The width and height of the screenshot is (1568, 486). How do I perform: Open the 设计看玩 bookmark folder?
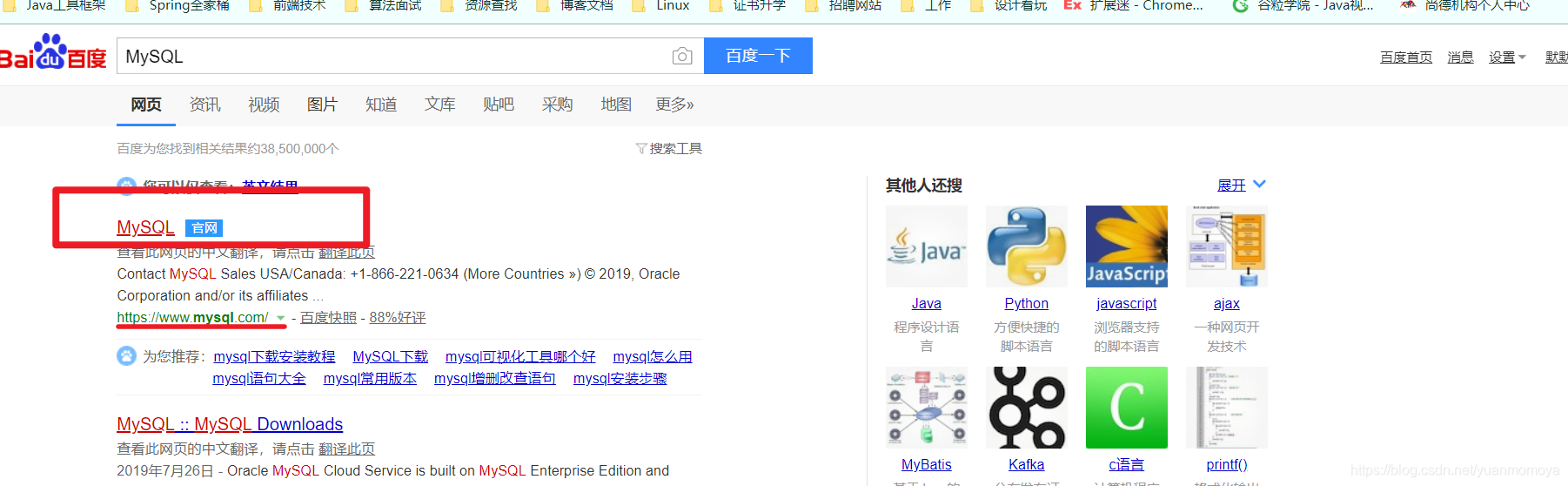pyautogui.click(x=1010, y=5)
